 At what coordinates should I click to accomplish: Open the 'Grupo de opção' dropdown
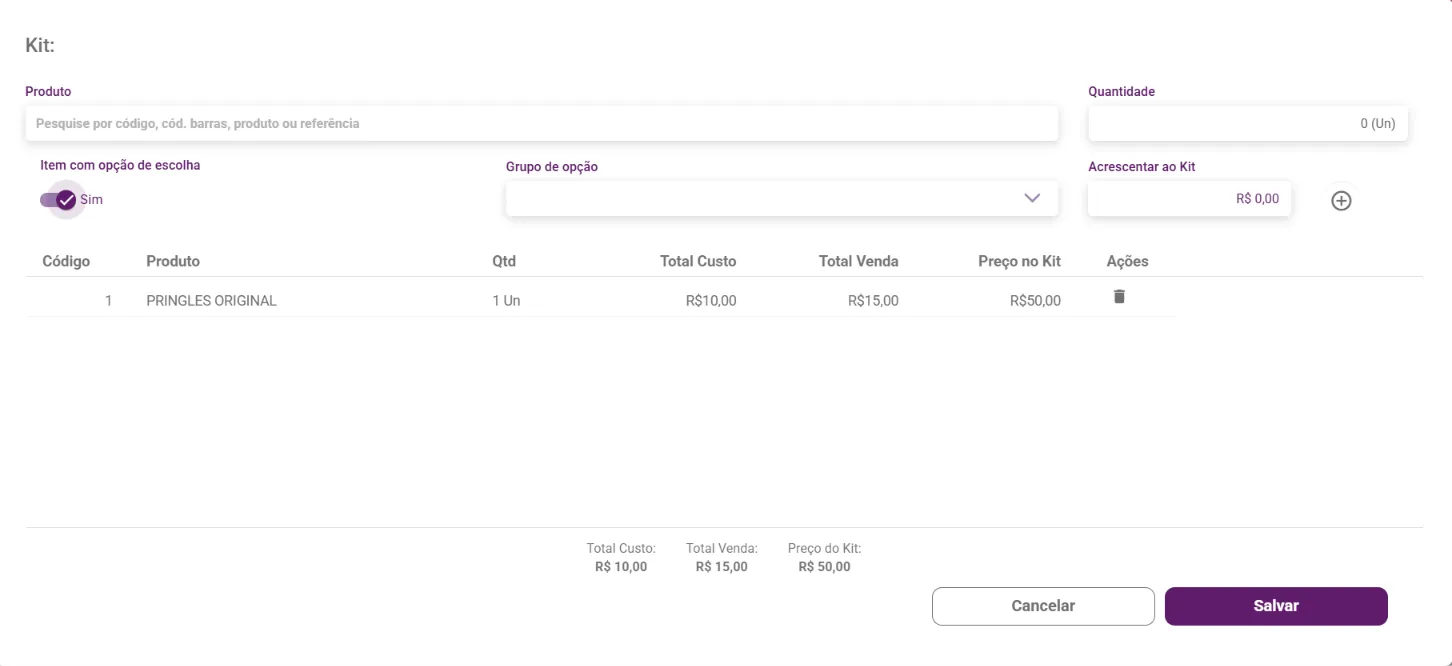[782, 198]
